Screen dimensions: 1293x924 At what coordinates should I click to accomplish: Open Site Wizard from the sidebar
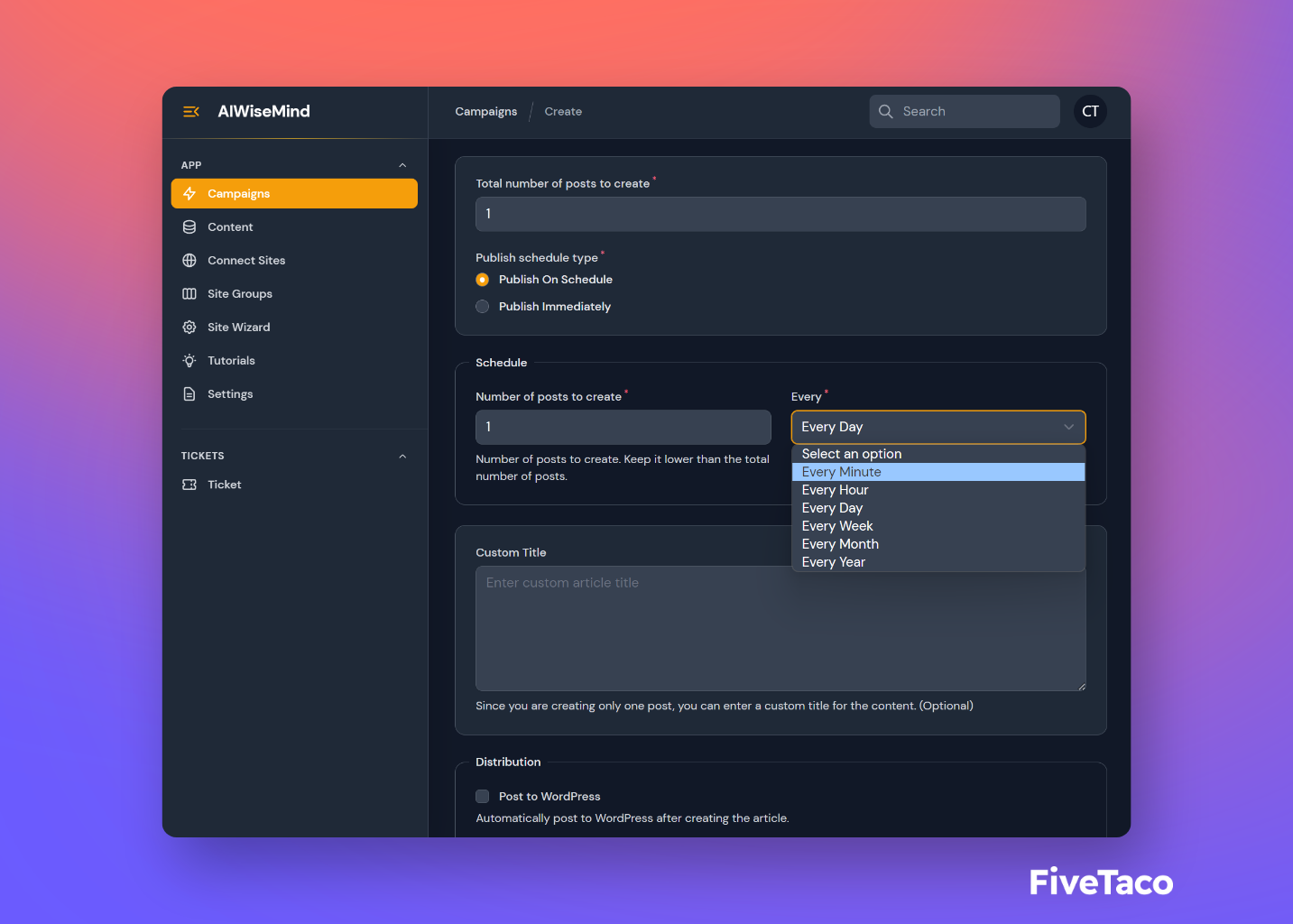[294, 328]
